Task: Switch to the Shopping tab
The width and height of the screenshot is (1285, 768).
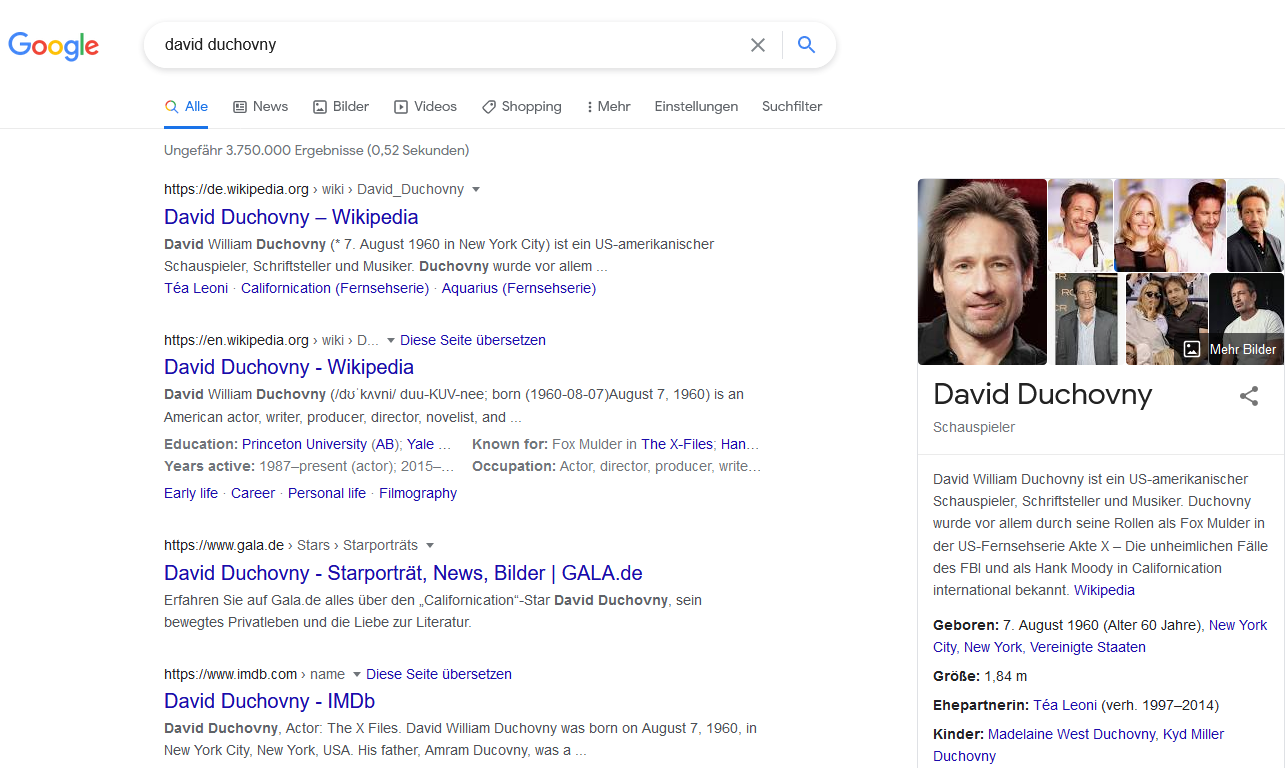Action: pyautogui.click(x=521, y=106)
